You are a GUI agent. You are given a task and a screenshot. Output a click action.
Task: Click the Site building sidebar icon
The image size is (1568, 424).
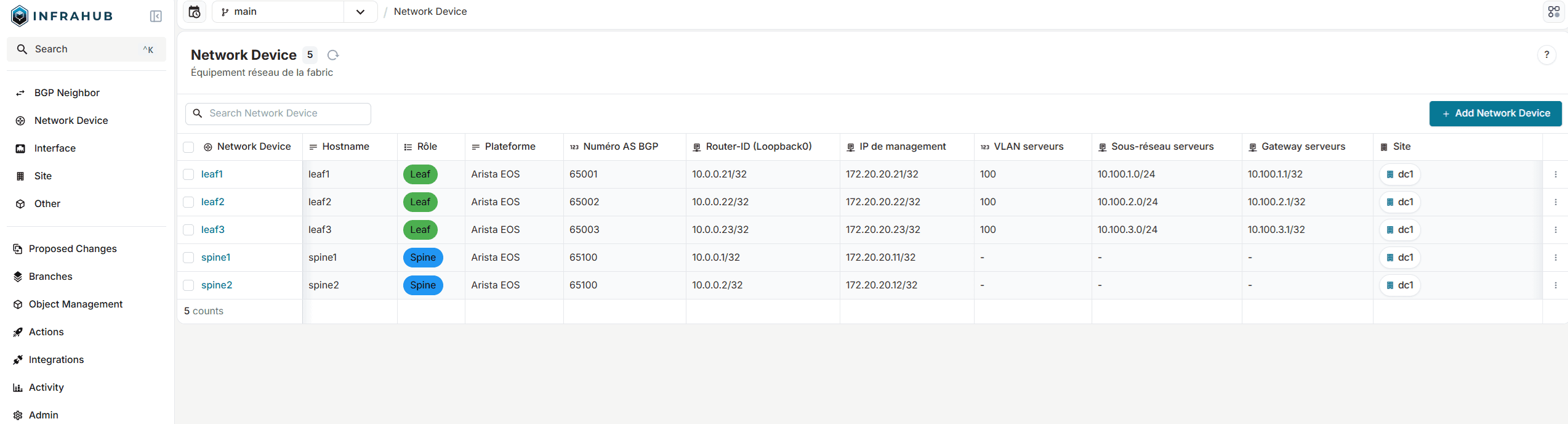click(x=20, y=176)
